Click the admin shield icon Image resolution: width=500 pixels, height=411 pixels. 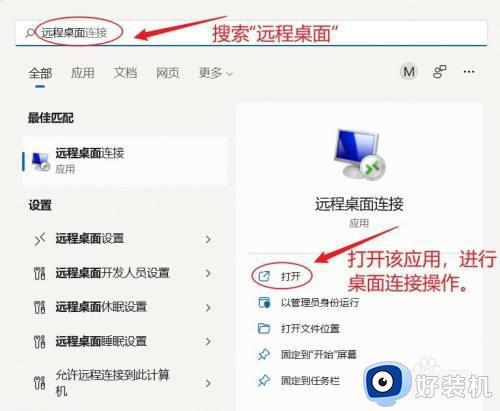(264, 303)
